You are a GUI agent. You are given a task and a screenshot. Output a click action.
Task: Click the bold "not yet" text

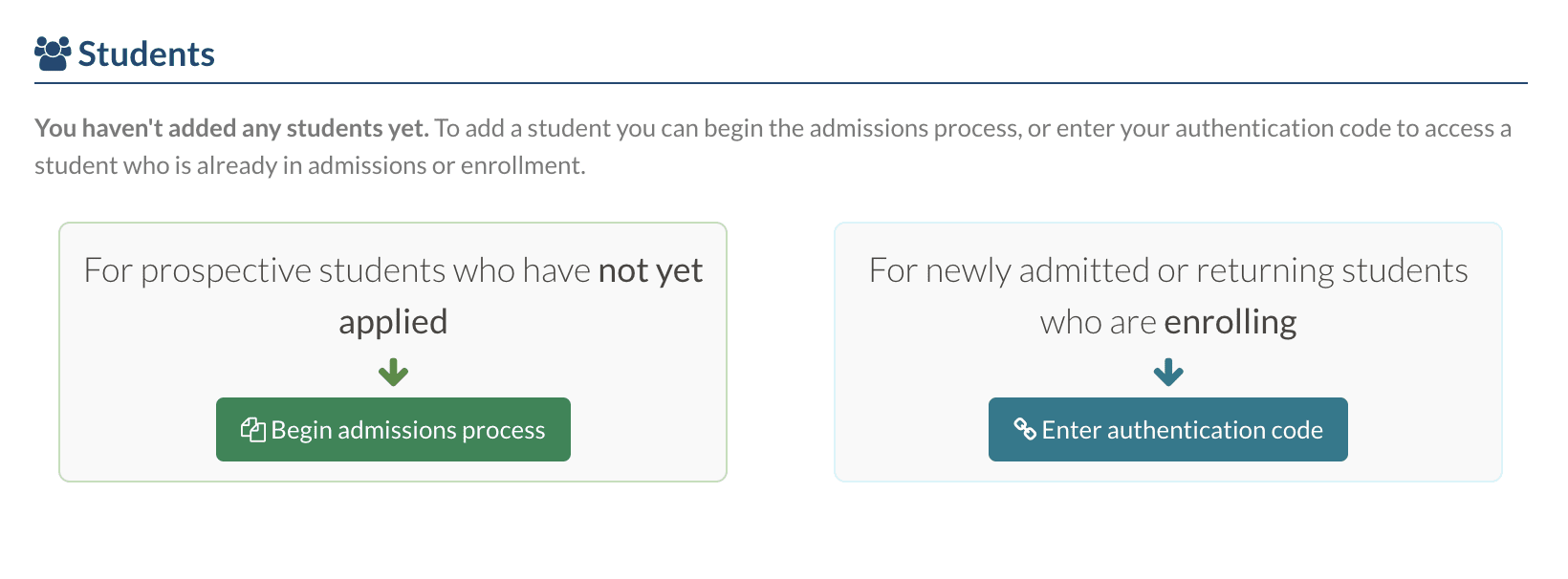pos(650,270)
